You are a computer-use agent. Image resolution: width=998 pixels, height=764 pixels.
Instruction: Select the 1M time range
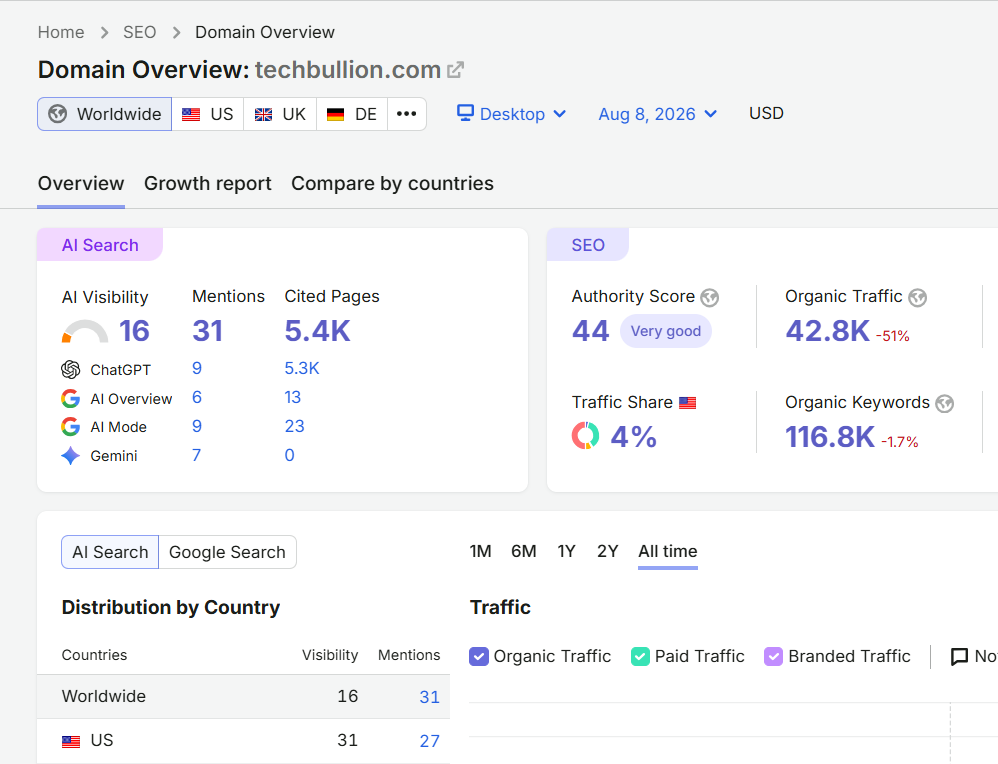point(481,551)
